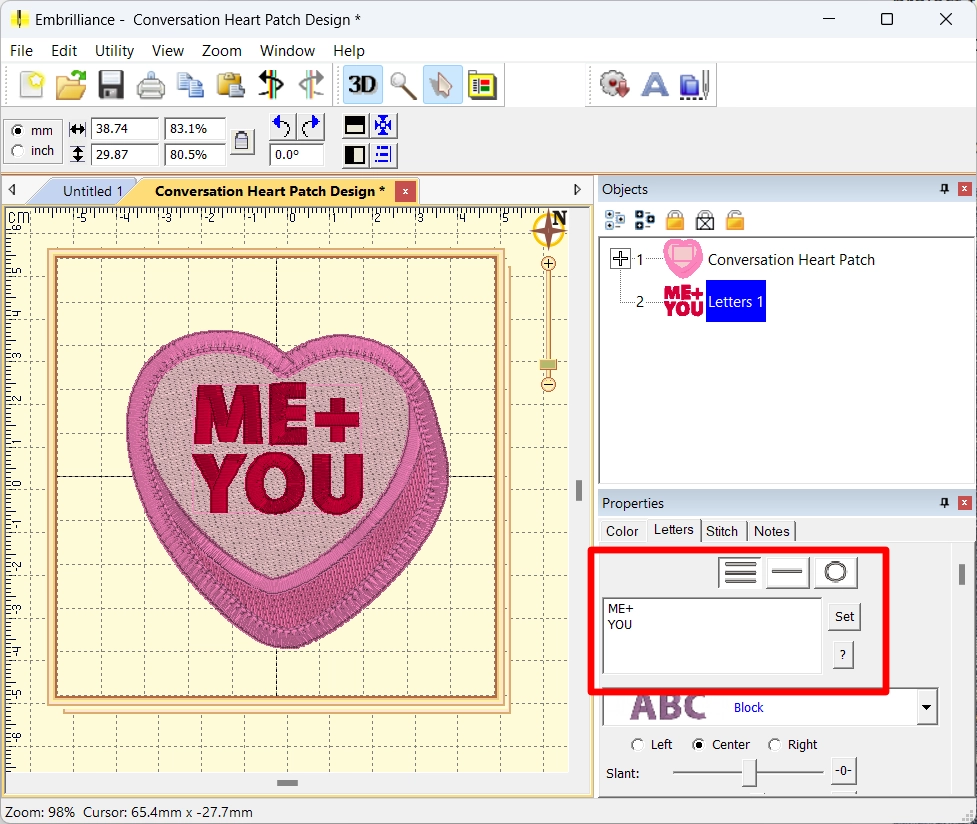Switch to the Stitch properties tab
This screenshot has width=977, height=824.
(721, 531)
